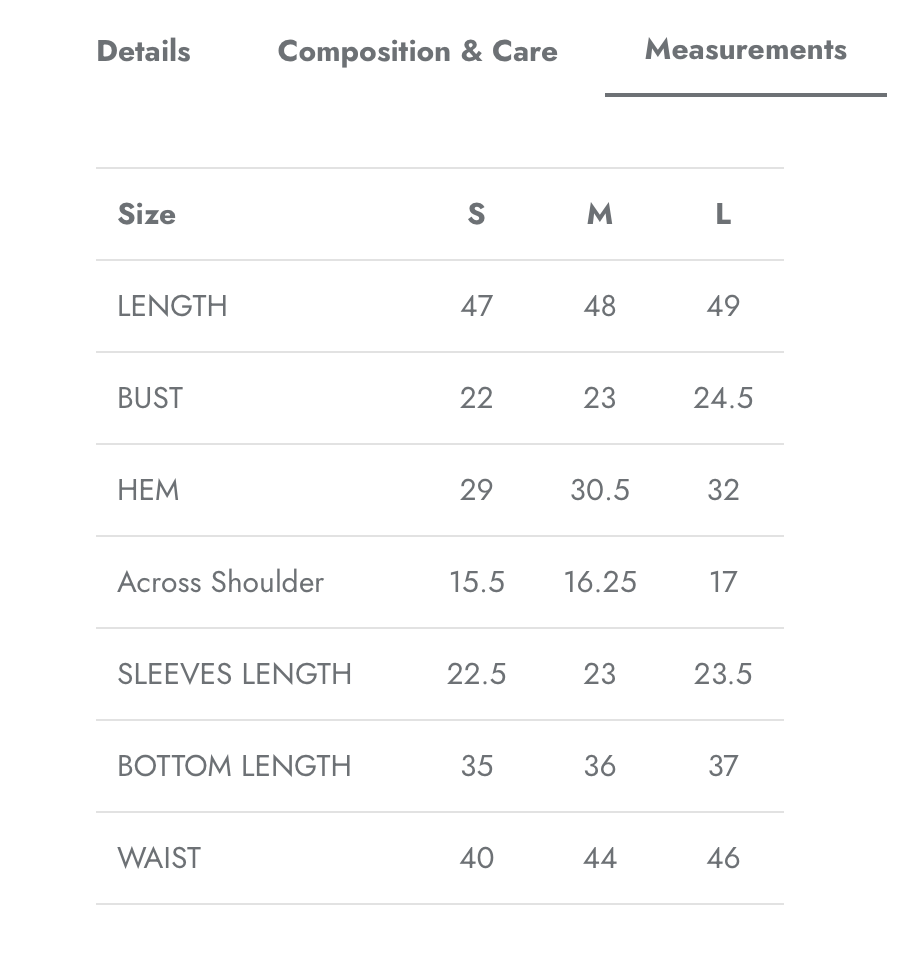Click the Across Shoulder row label
Screen dimensions: 914x971
coord(220,582)
